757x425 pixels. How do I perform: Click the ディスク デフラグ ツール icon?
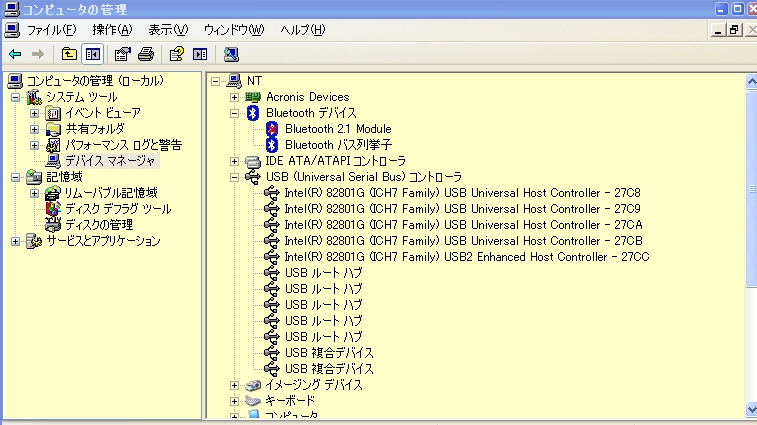point(53,209)
